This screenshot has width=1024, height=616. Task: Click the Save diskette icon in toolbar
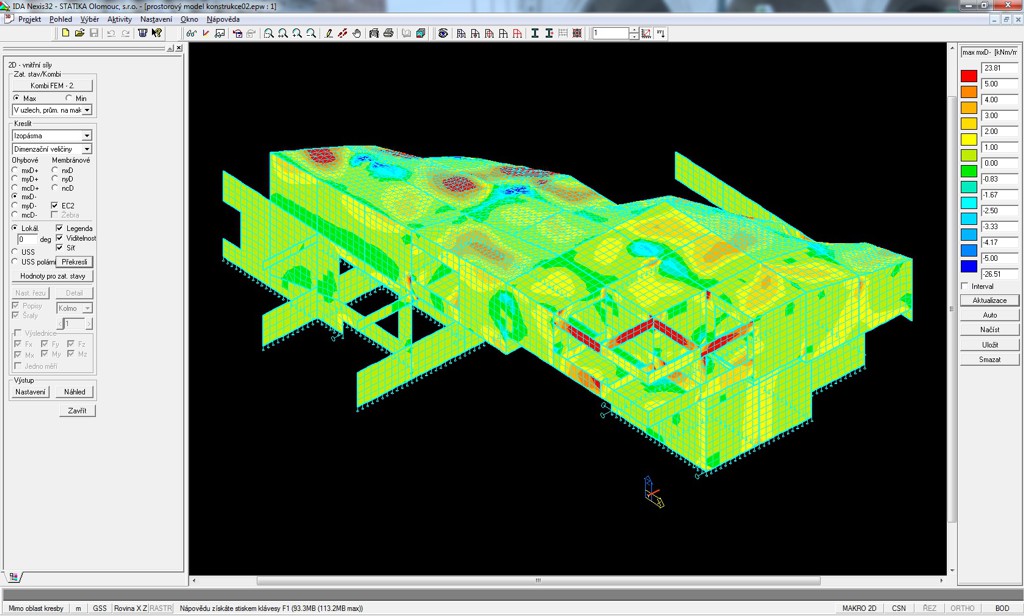point(94,33)
